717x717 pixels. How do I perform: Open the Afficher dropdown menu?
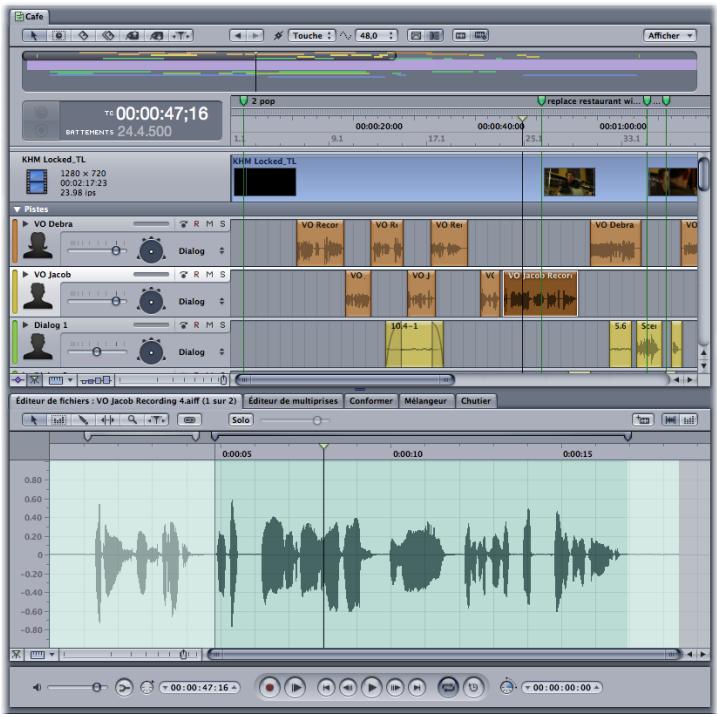pos(669,36)
